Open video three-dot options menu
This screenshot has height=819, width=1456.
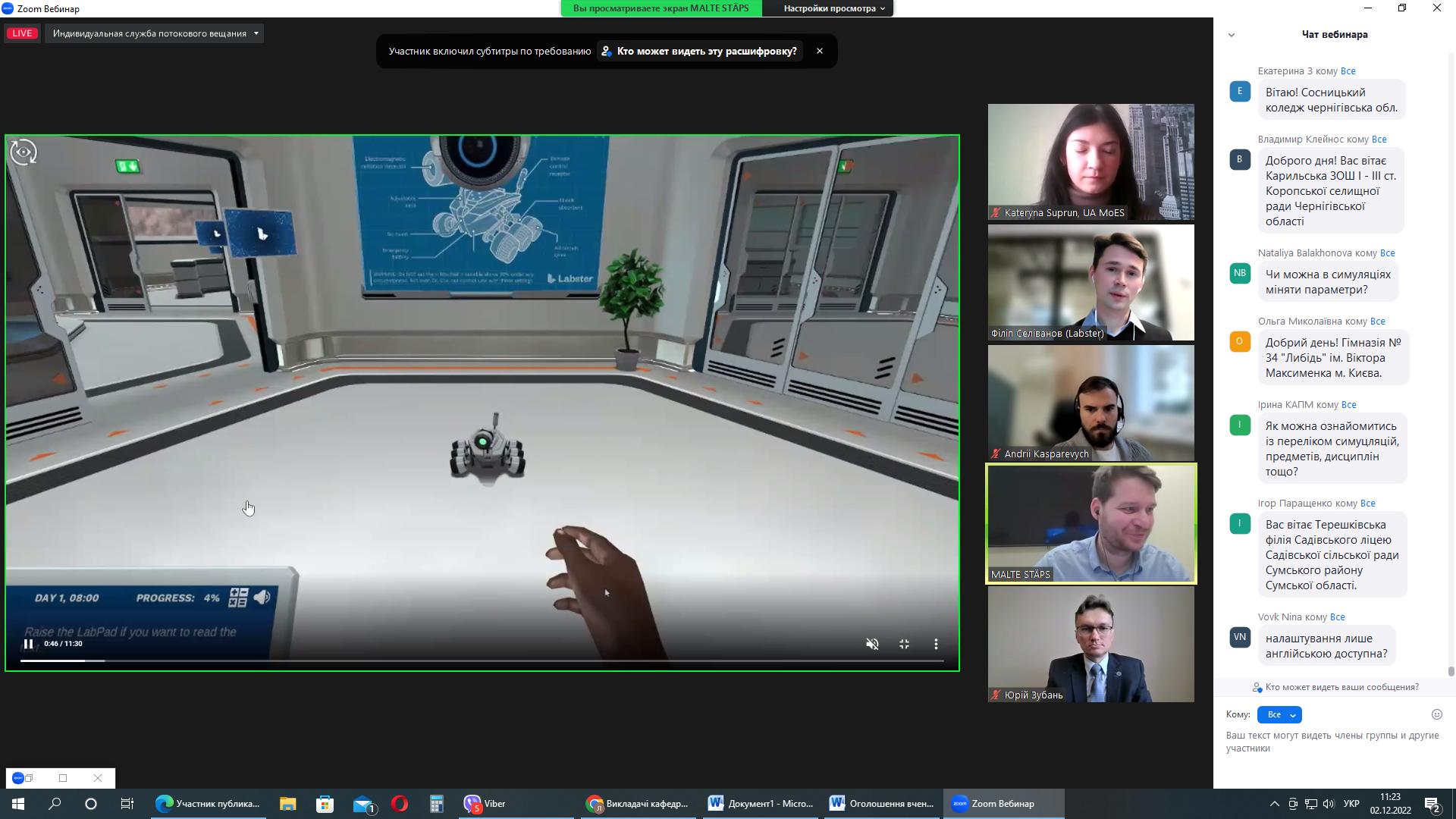click(936, 644)
